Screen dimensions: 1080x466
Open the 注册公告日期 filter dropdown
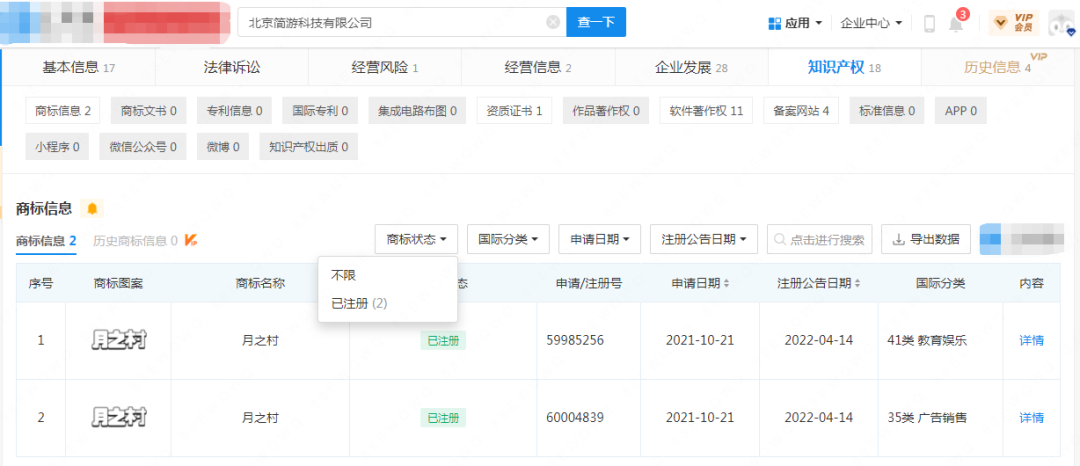click(704, 239)
